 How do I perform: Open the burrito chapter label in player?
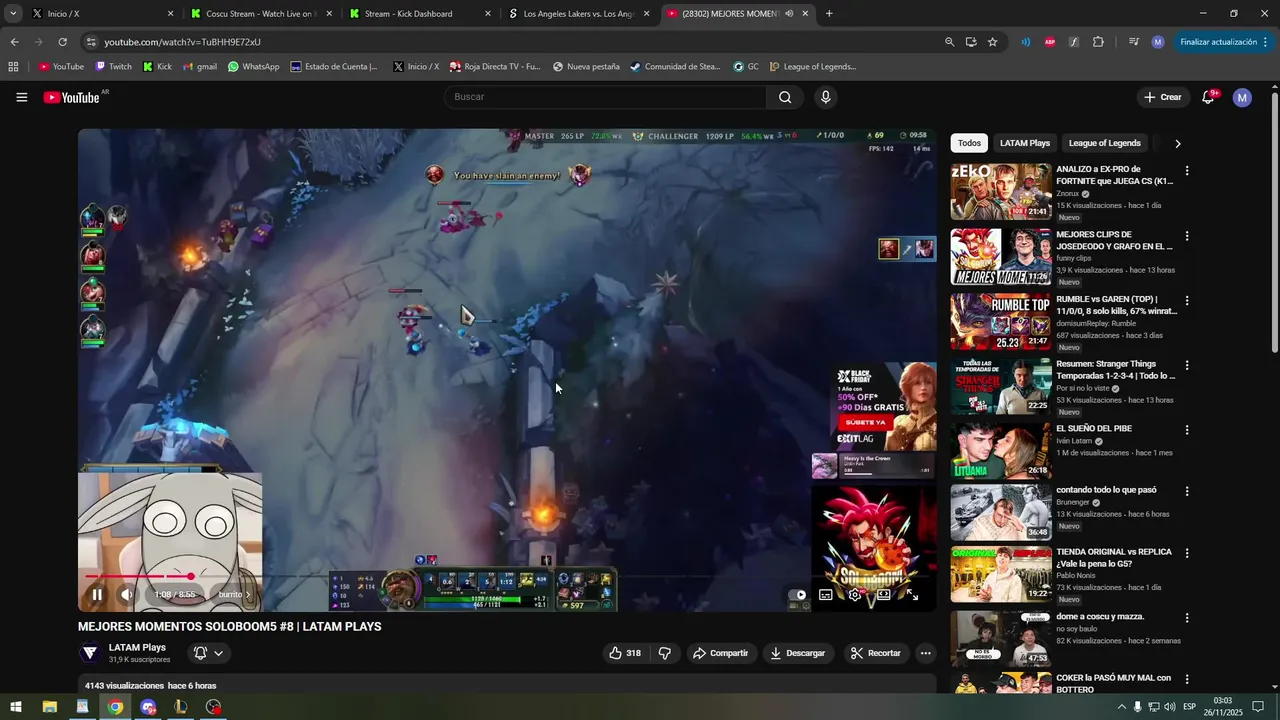[234, 594]
